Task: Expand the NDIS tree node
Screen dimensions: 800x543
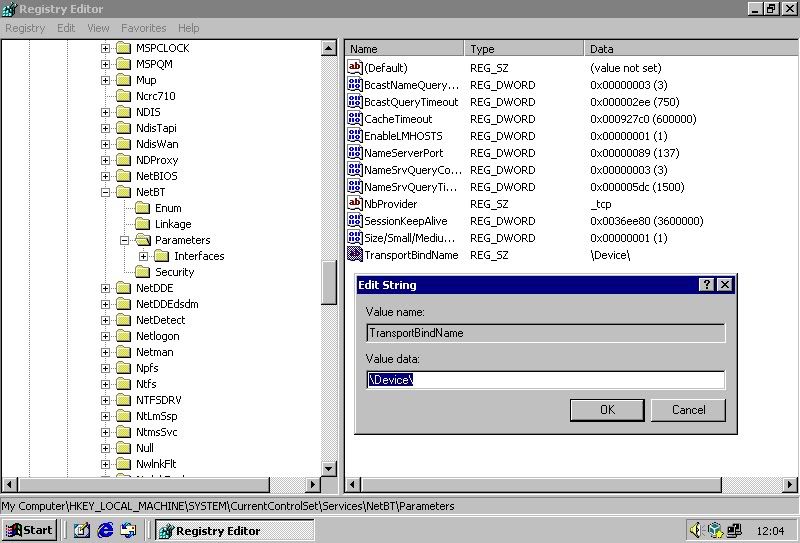Action: [105, 112]
